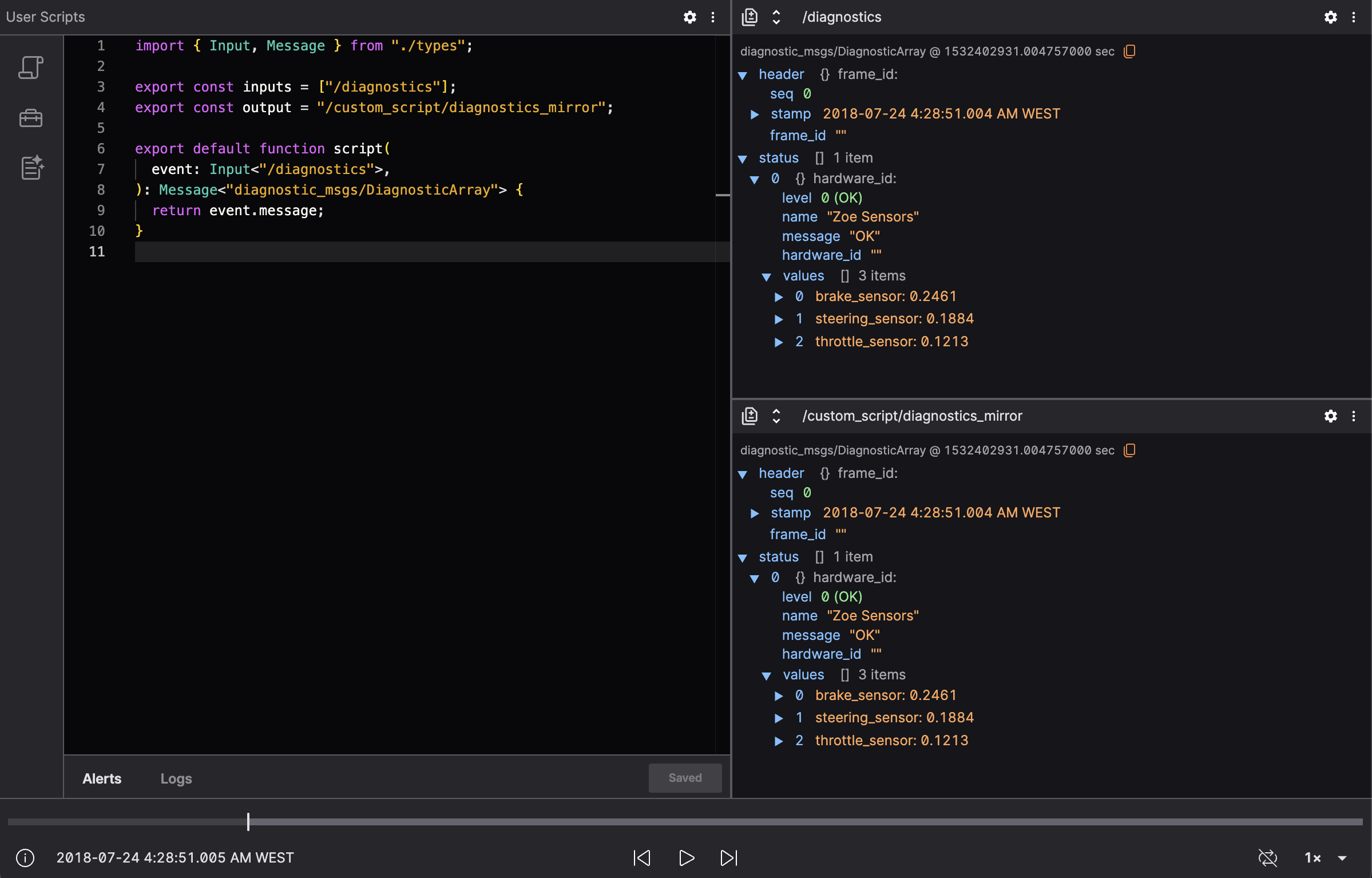This screenshot has width=1372, height=878.
Task: Click the diff mode icon in /diagnostics panel
Action: (750, 17)
